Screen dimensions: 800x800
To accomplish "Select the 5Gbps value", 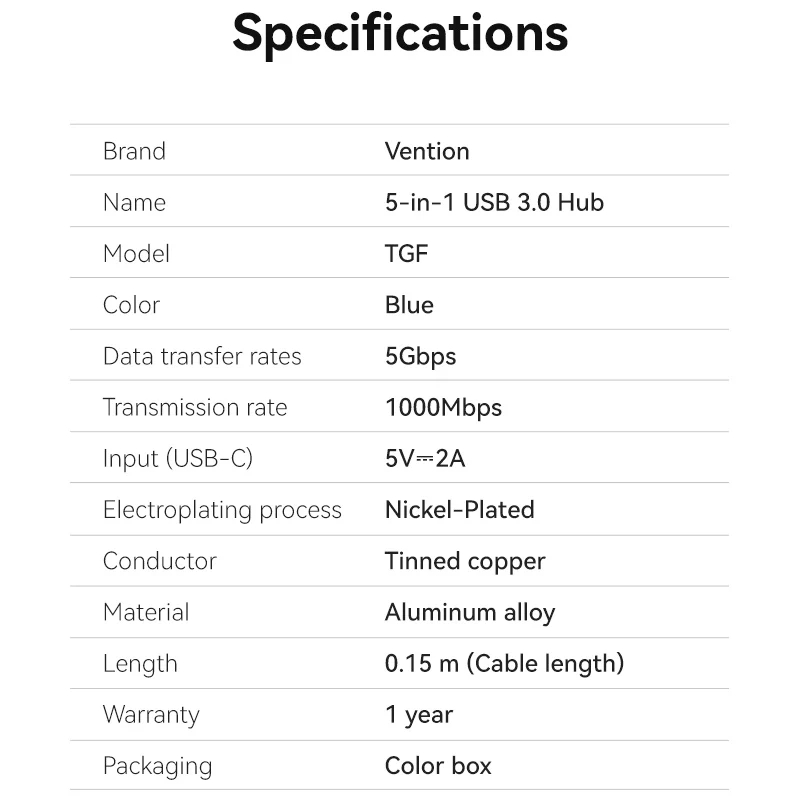I will click(x=420, y=356).
